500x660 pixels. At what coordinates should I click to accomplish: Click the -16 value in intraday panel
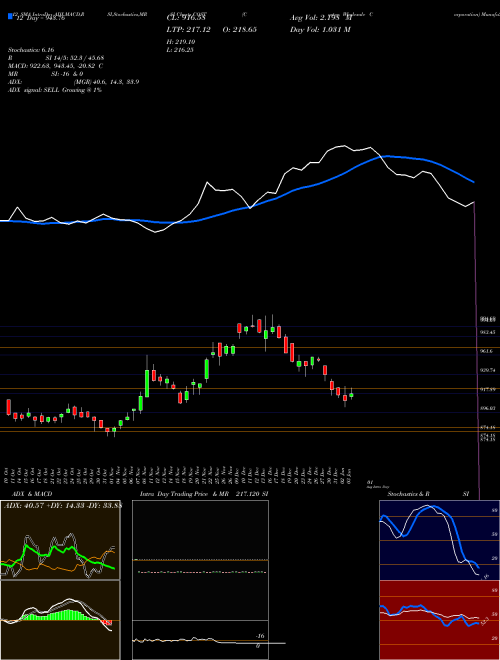[260, 636]
